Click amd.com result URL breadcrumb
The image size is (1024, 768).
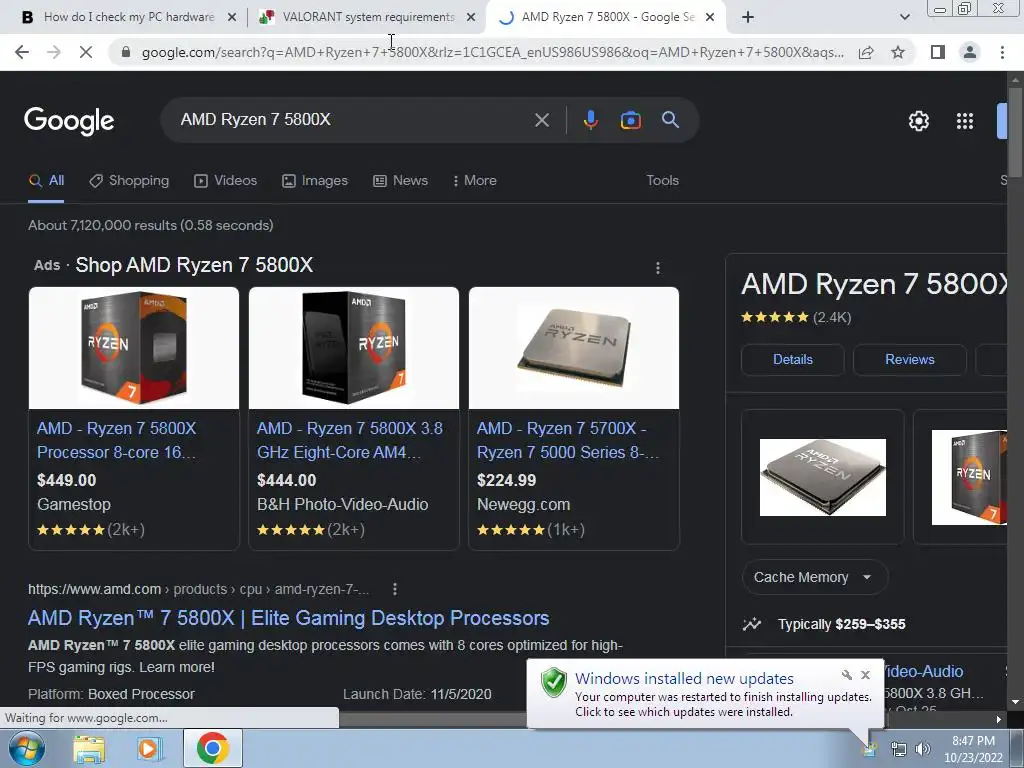(x=199, y=589)
